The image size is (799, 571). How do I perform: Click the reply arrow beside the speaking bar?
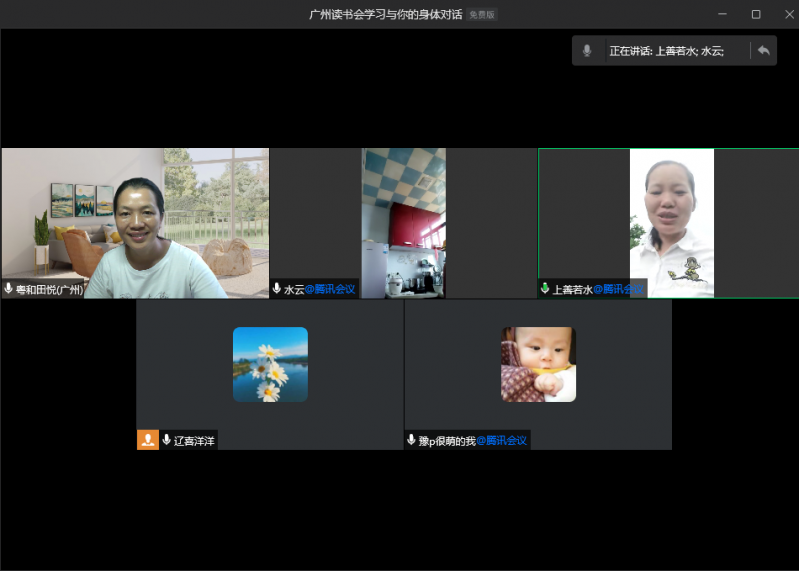point(763,51)
